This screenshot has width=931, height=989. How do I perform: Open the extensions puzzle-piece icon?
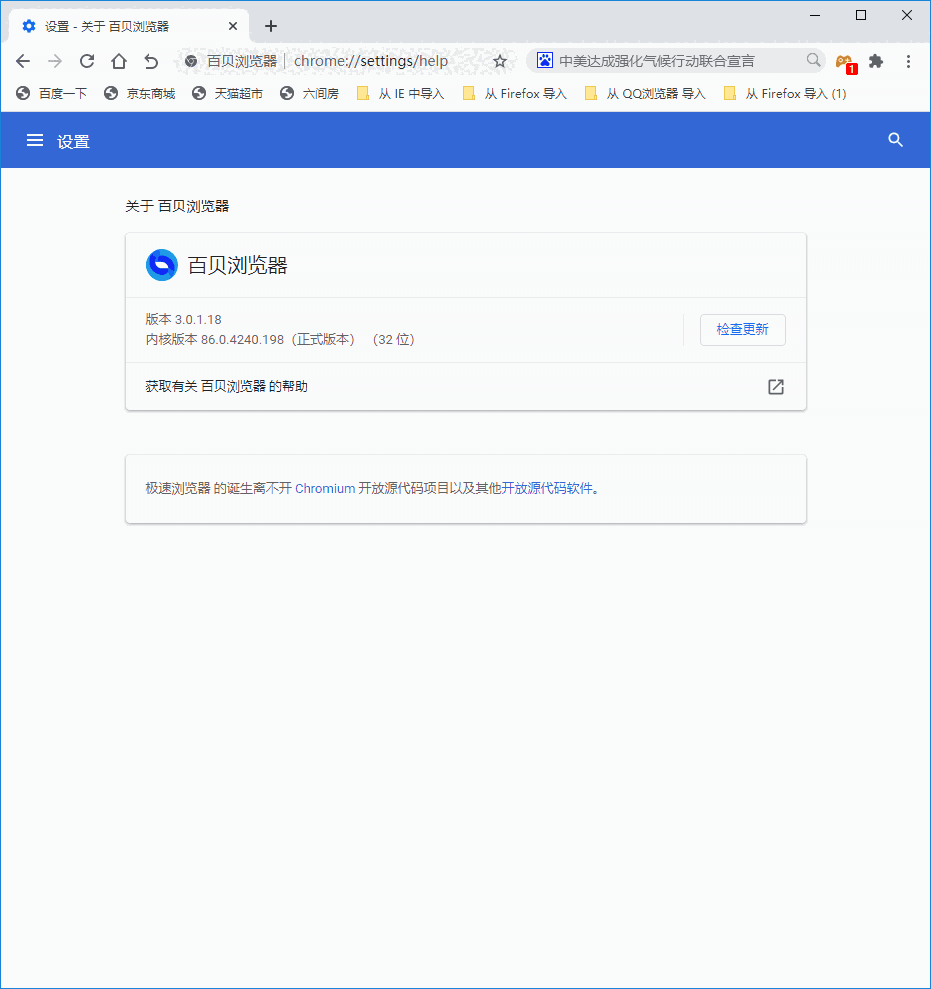tap(876, 61)
